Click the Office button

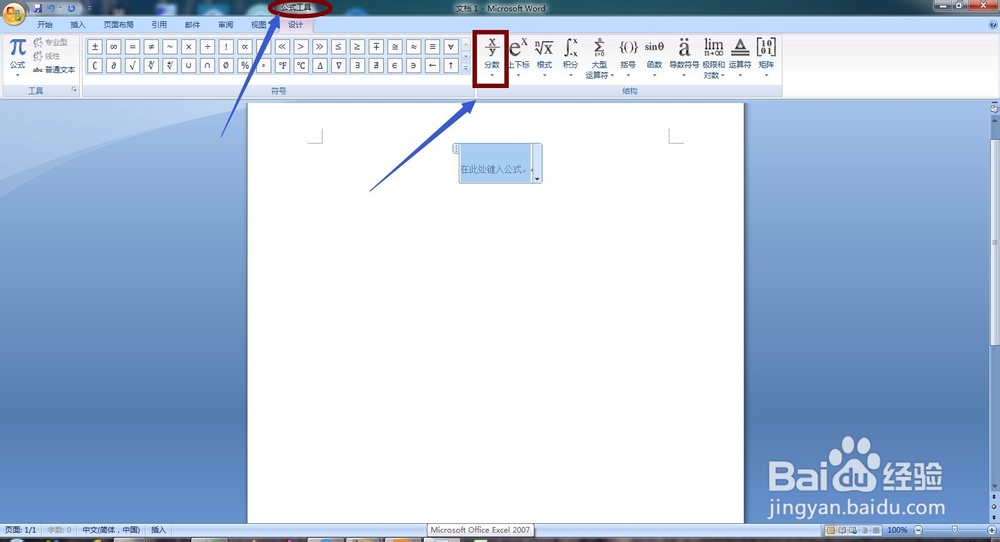(14, 13)
